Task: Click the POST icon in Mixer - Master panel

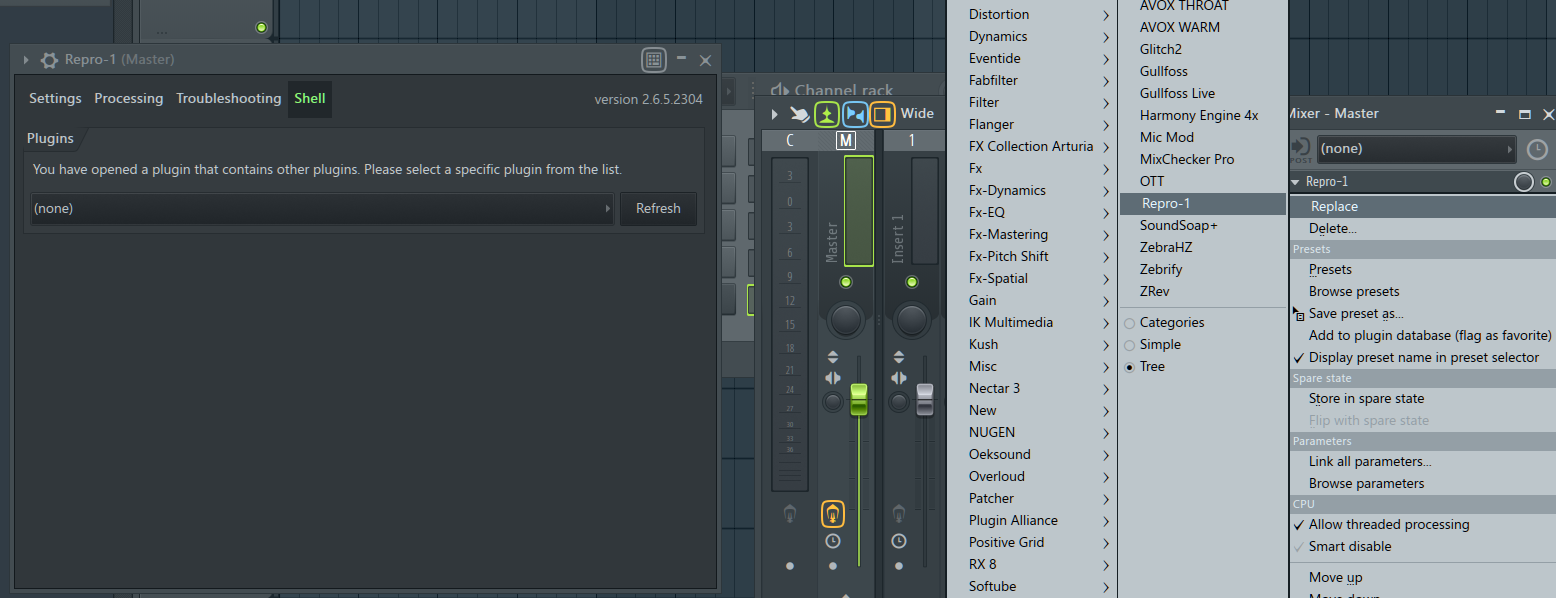Action: [x=1300, y=149]
